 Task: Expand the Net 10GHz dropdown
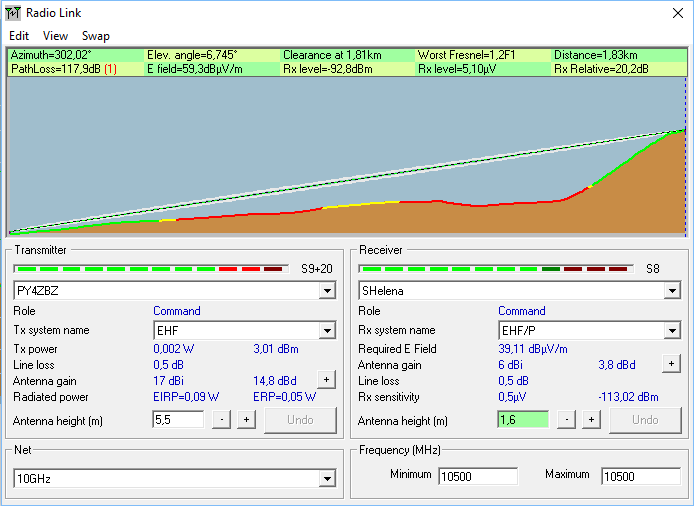tap(327, 479)
